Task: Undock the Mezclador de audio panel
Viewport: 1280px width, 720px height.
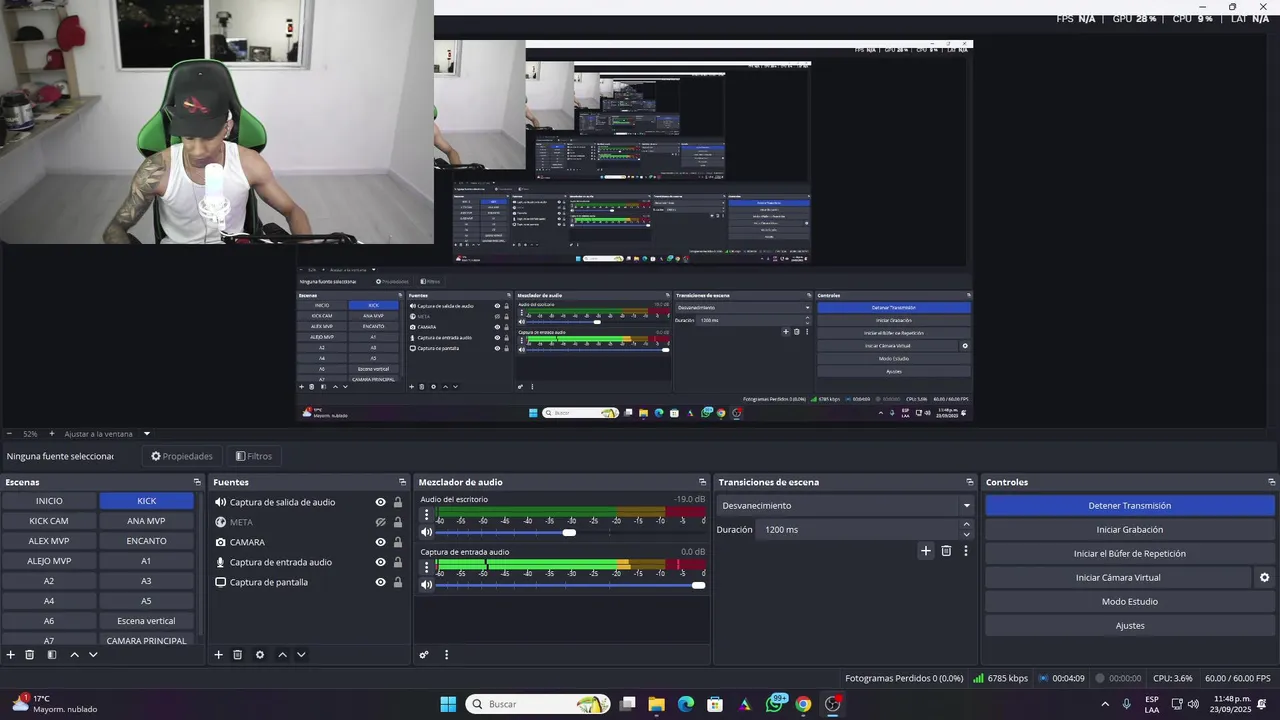Action: [702, 482]
